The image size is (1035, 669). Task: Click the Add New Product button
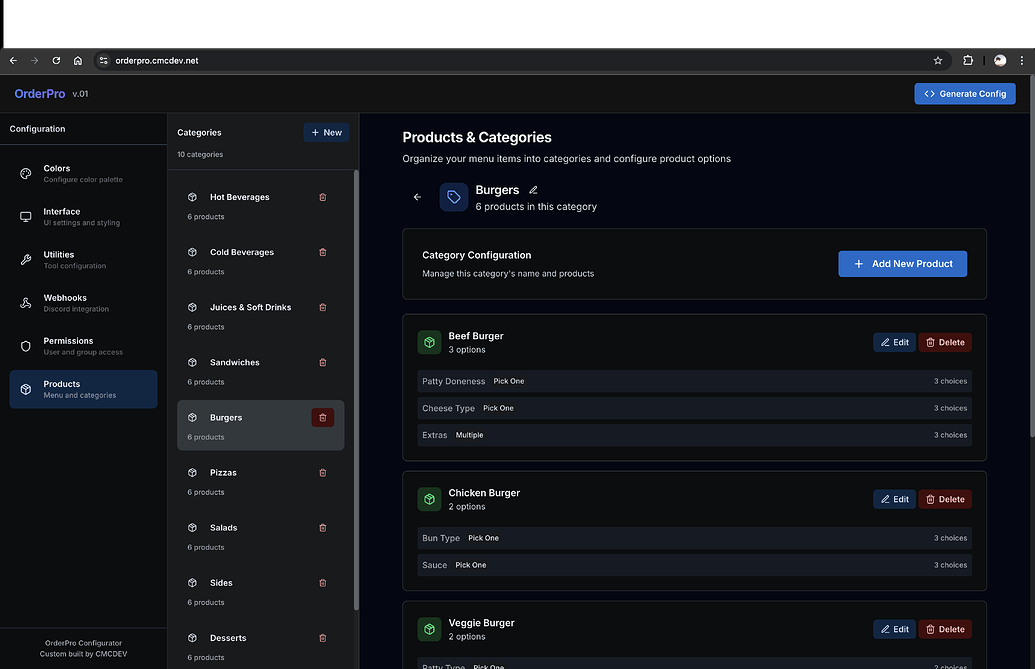[902, 263]
